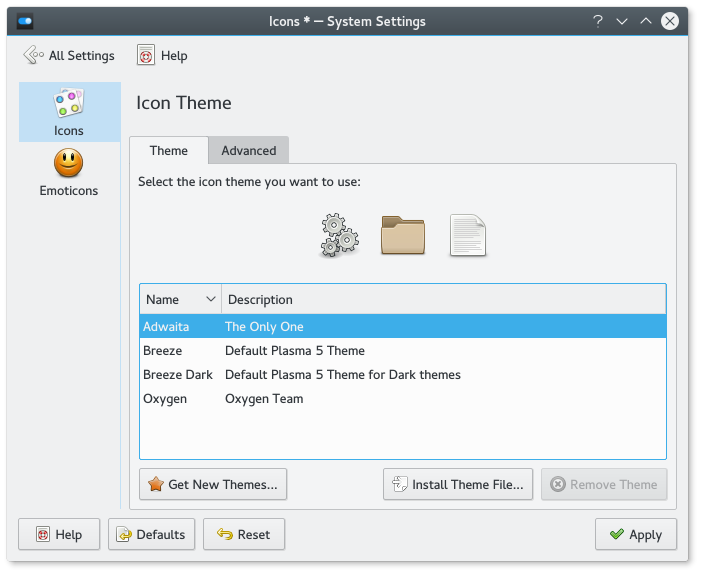Minimize the System Settings window
The width and height of the screenshot is (701, 574).
tap(622, 21)
